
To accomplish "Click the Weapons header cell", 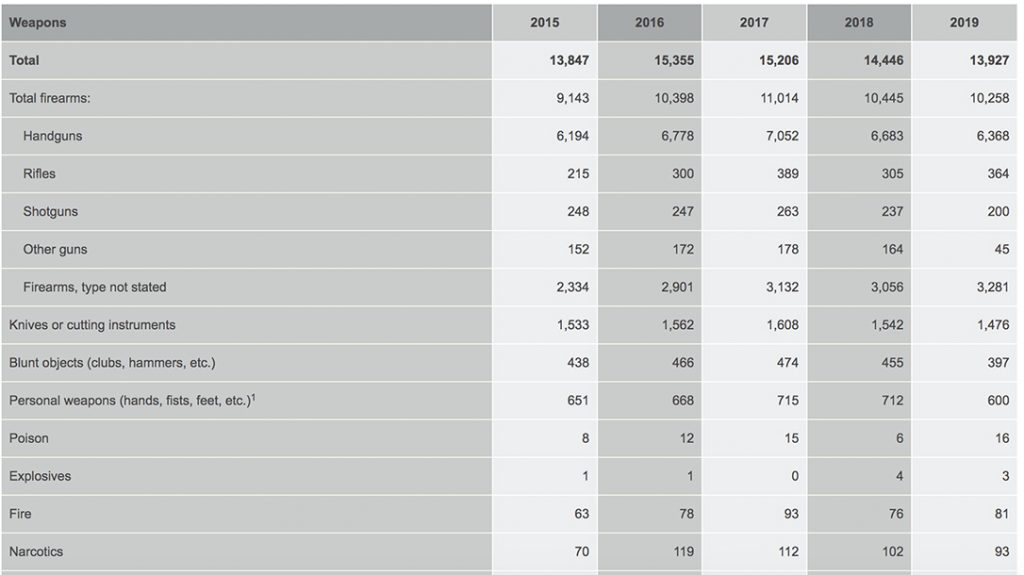I will (x=38, y=23).
